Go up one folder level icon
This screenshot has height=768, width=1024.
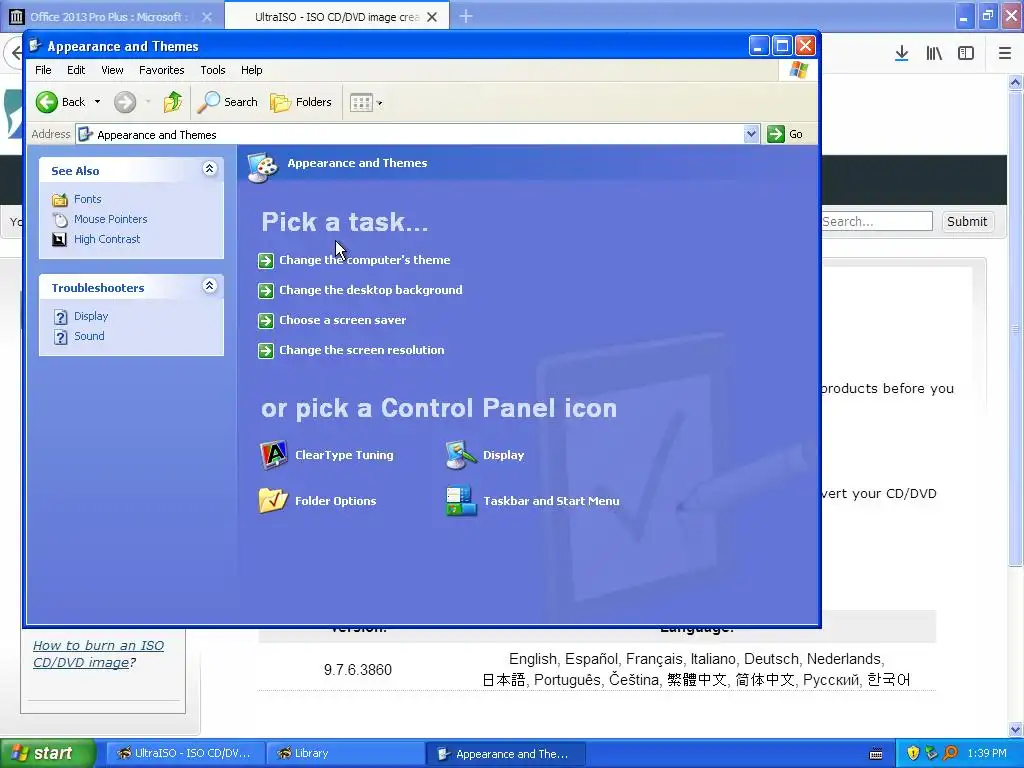pos(173,102)
